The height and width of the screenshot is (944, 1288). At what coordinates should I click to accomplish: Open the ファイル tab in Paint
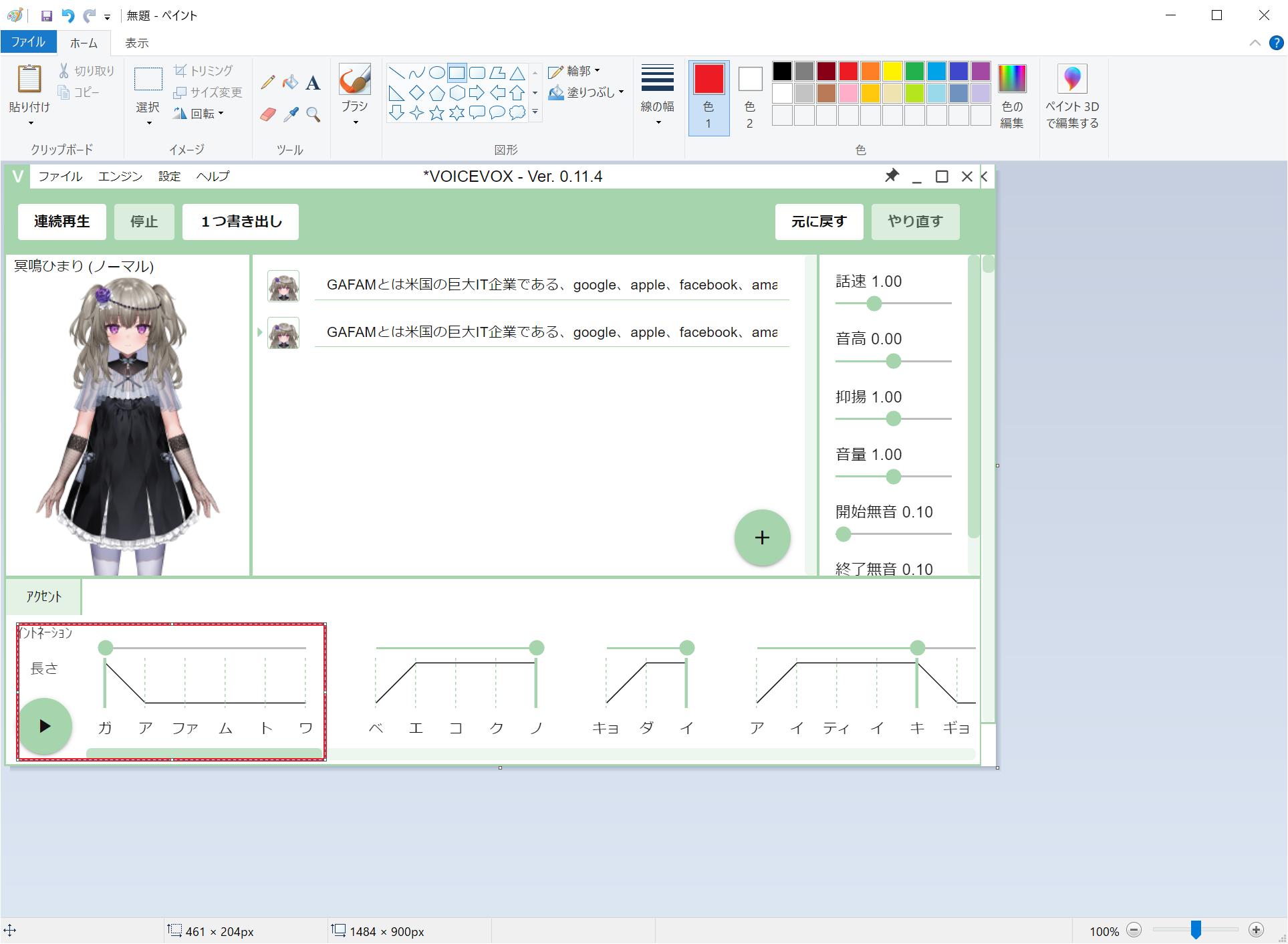tap(29, 42)
